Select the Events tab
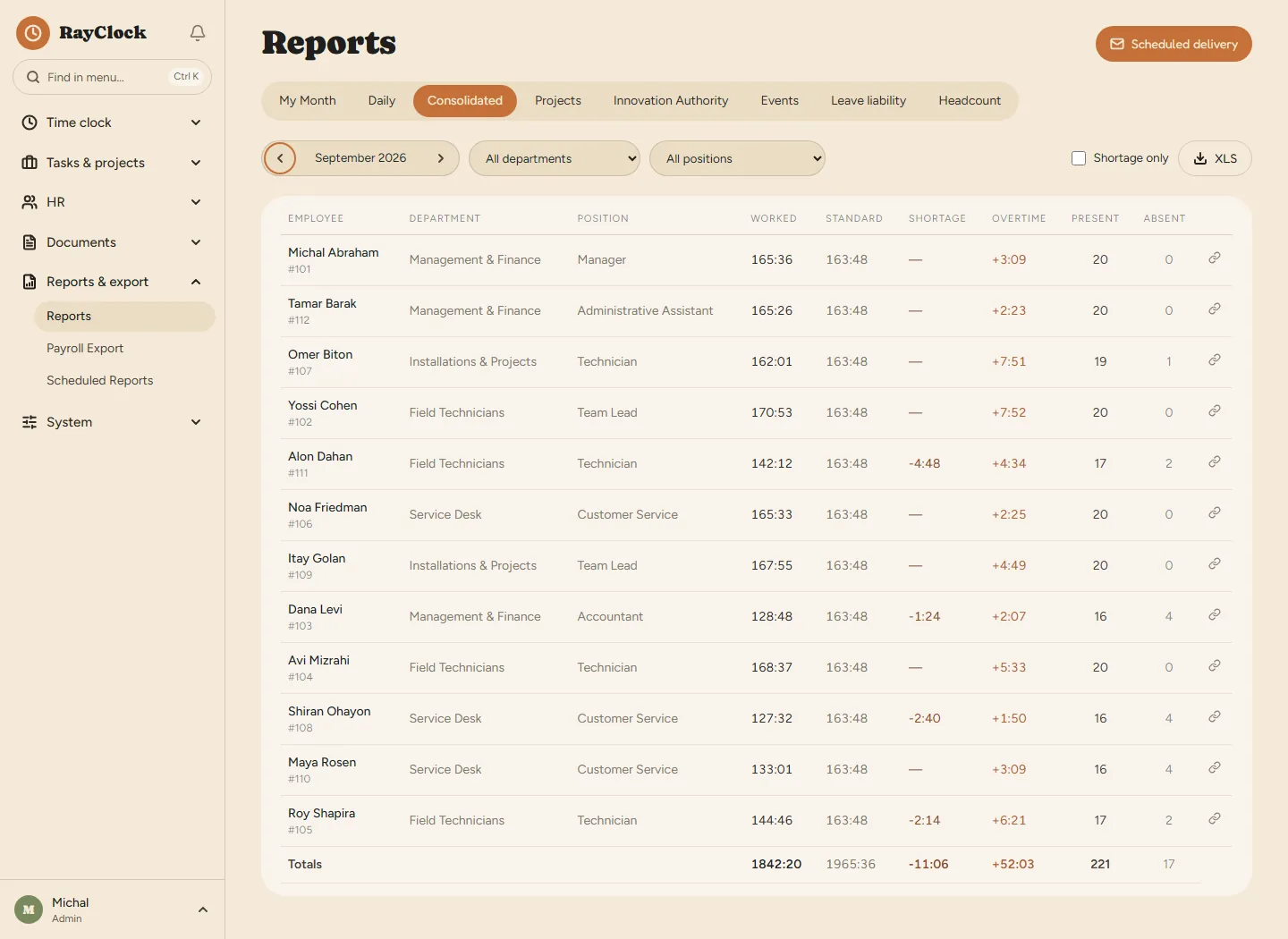 pyautogui.click(x=780, y=101)
